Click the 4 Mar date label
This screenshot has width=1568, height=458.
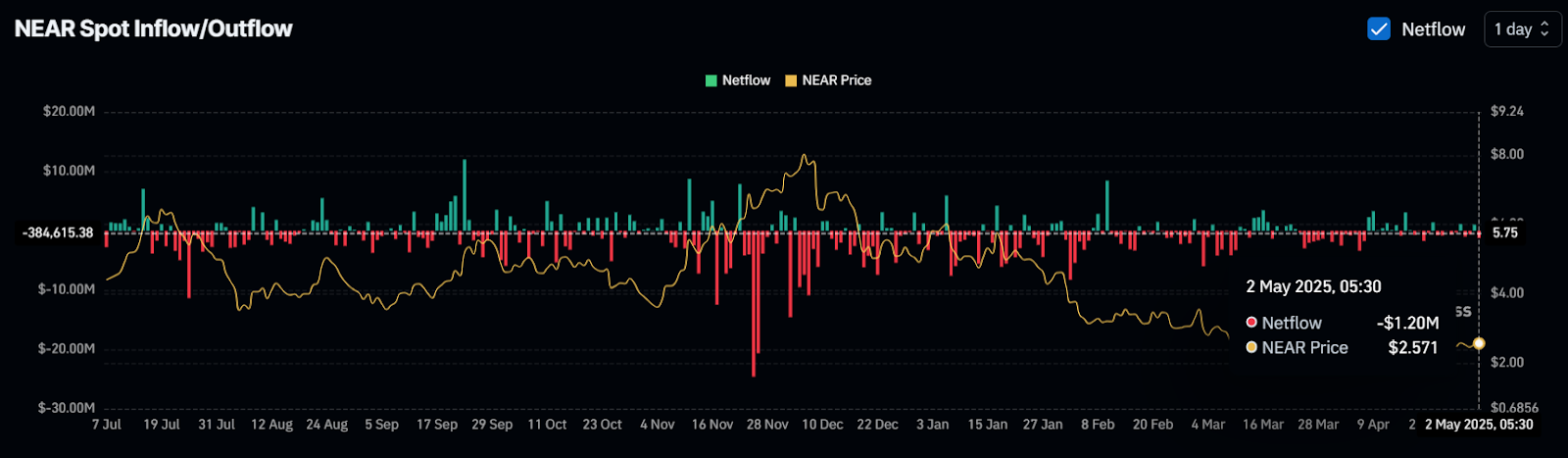tap(1208, 425)
